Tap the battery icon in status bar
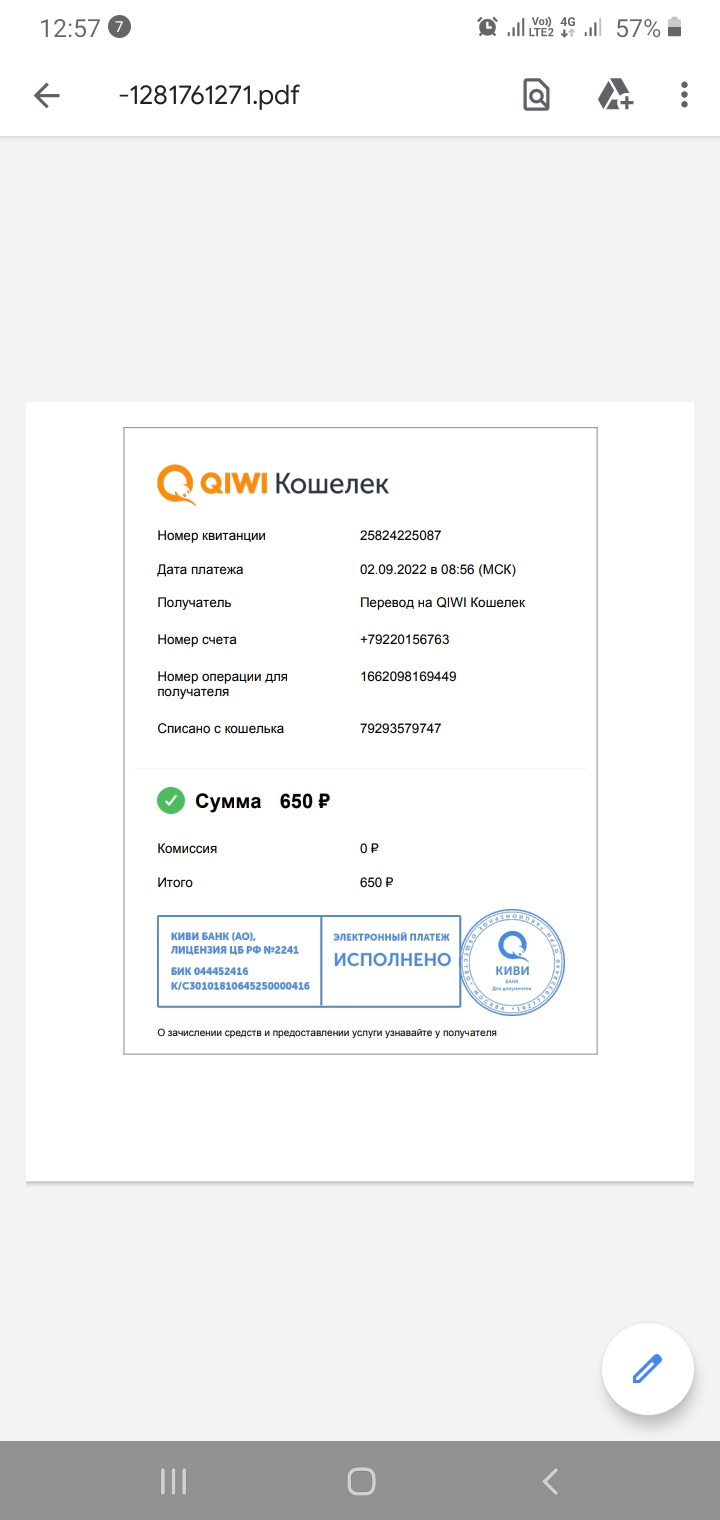 coord(675,27)
